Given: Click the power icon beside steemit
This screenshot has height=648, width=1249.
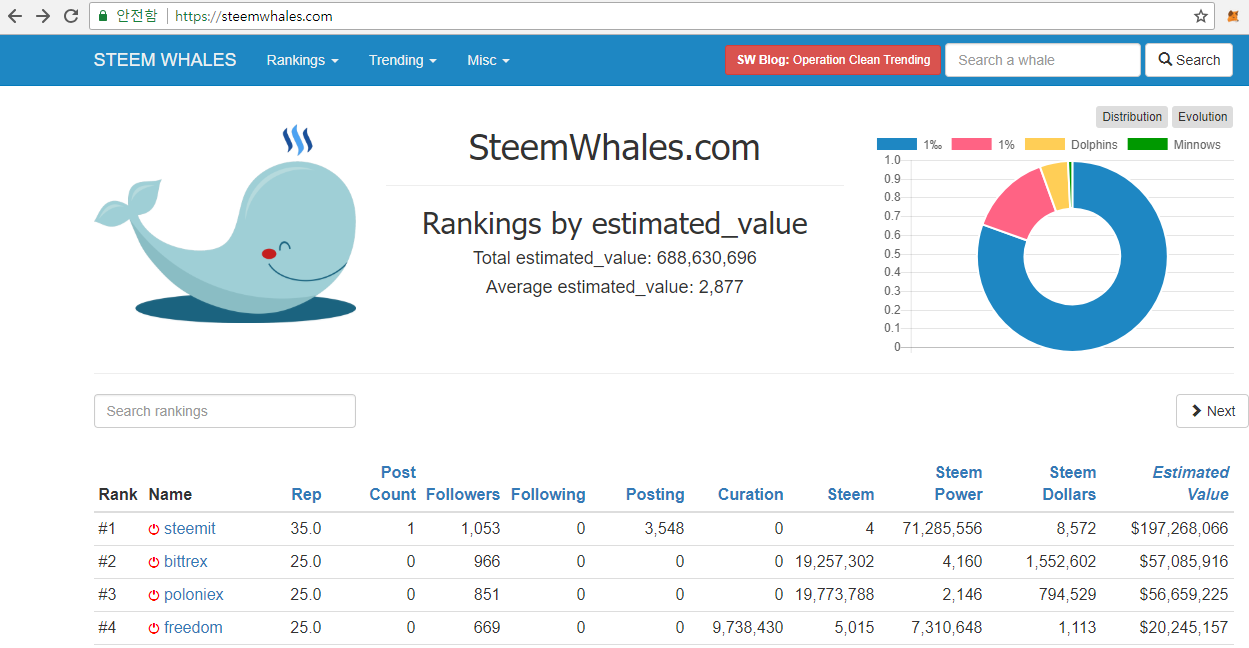Looking at the screenshot, I should [x=154, y=529].
